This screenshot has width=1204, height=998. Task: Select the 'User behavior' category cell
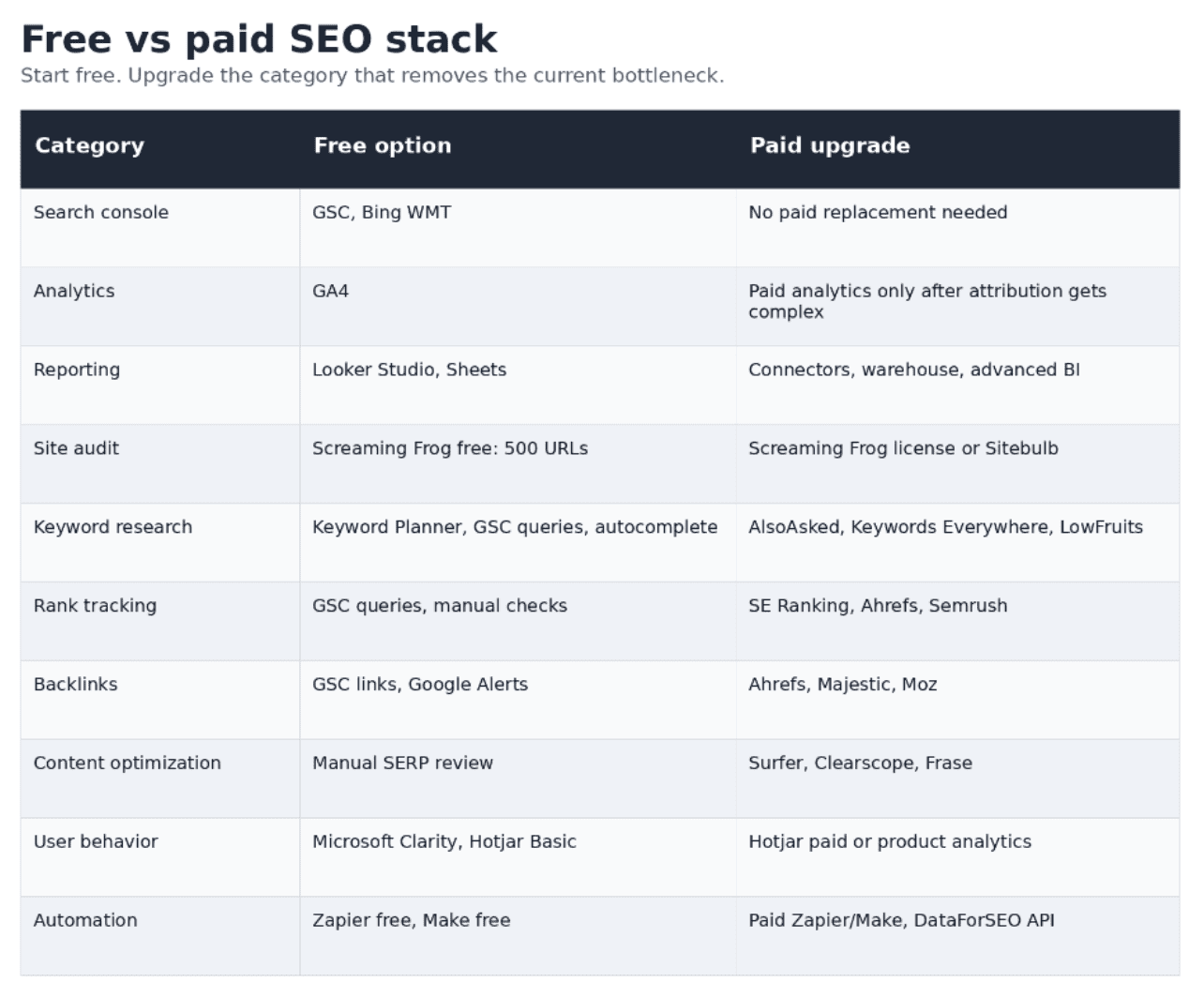(160, 858)
